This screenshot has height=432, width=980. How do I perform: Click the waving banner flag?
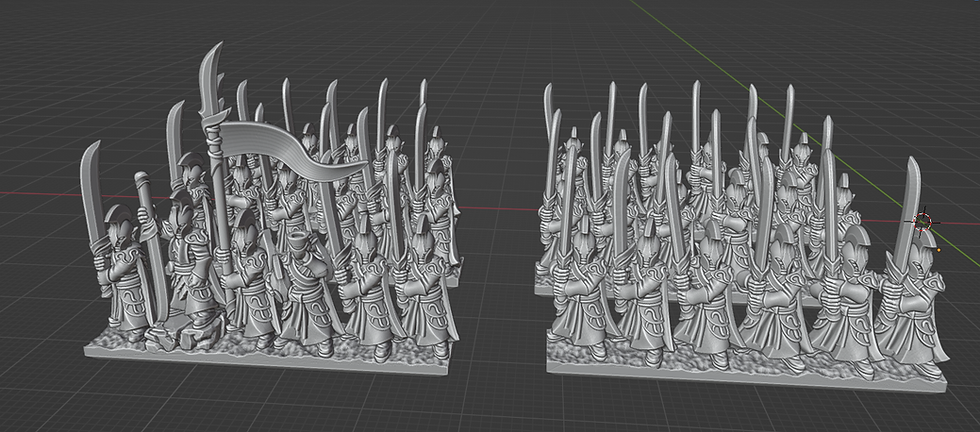coord(292,149)
